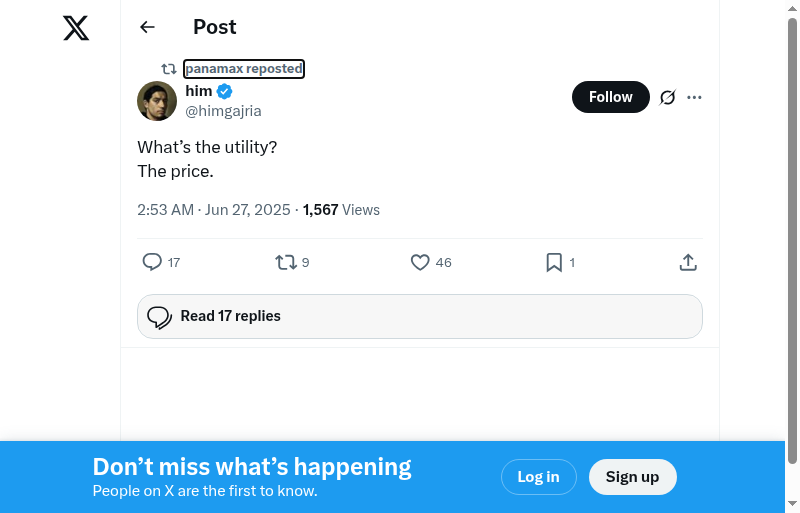Click the Sign up button

632,477
